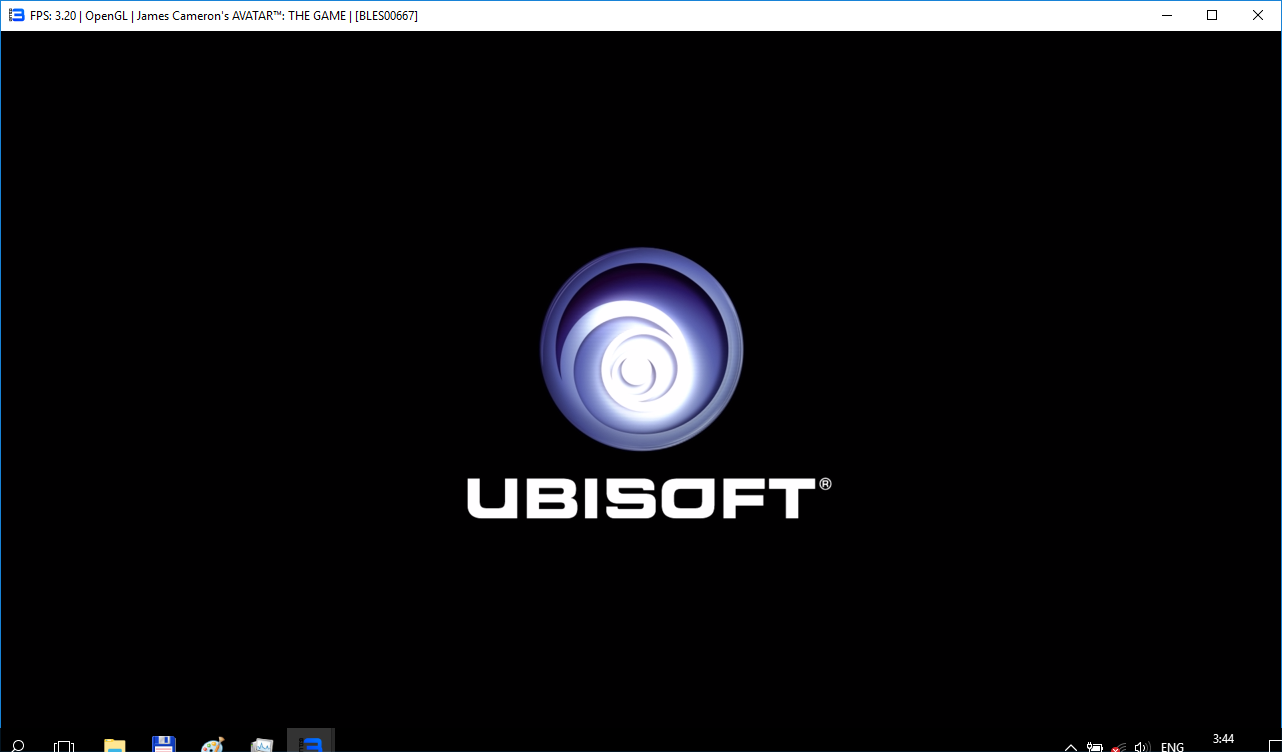Open the clock showing 3:44
1282x752 pixels.
pos(1223,740)
